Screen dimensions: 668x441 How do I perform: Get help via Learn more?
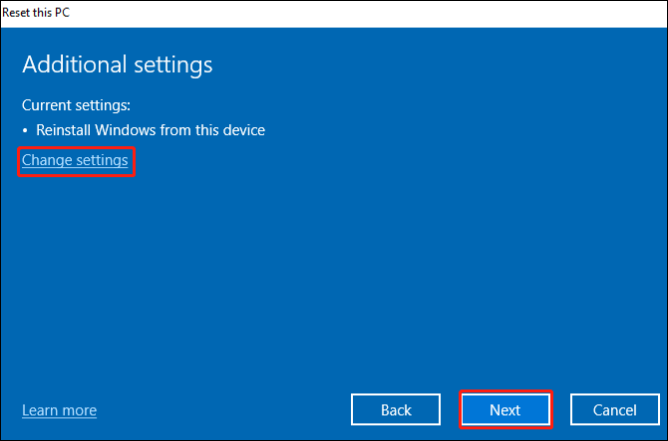pos(59,410)
